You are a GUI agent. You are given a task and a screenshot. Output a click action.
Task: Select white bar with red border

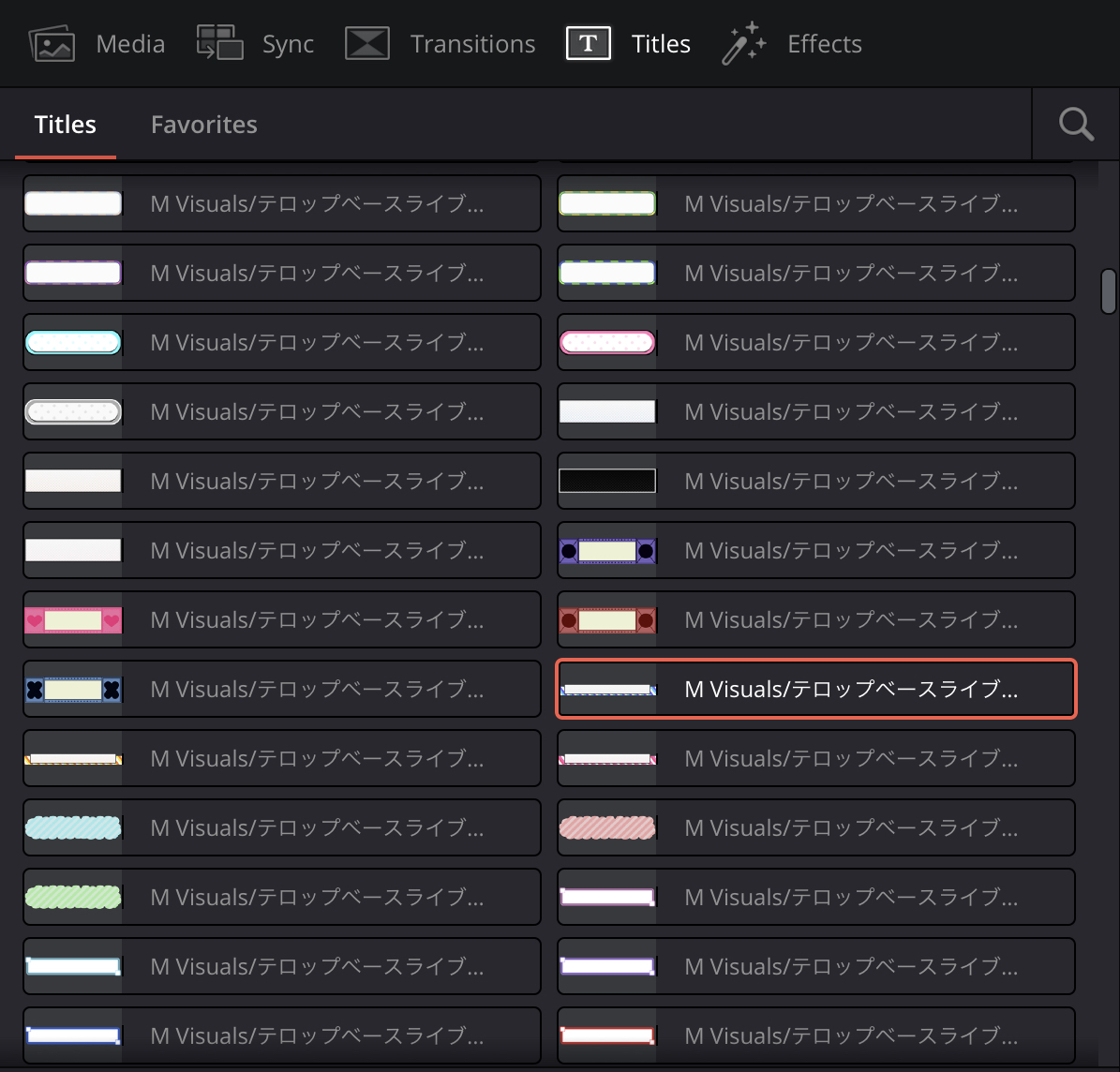click(815, 1035)
